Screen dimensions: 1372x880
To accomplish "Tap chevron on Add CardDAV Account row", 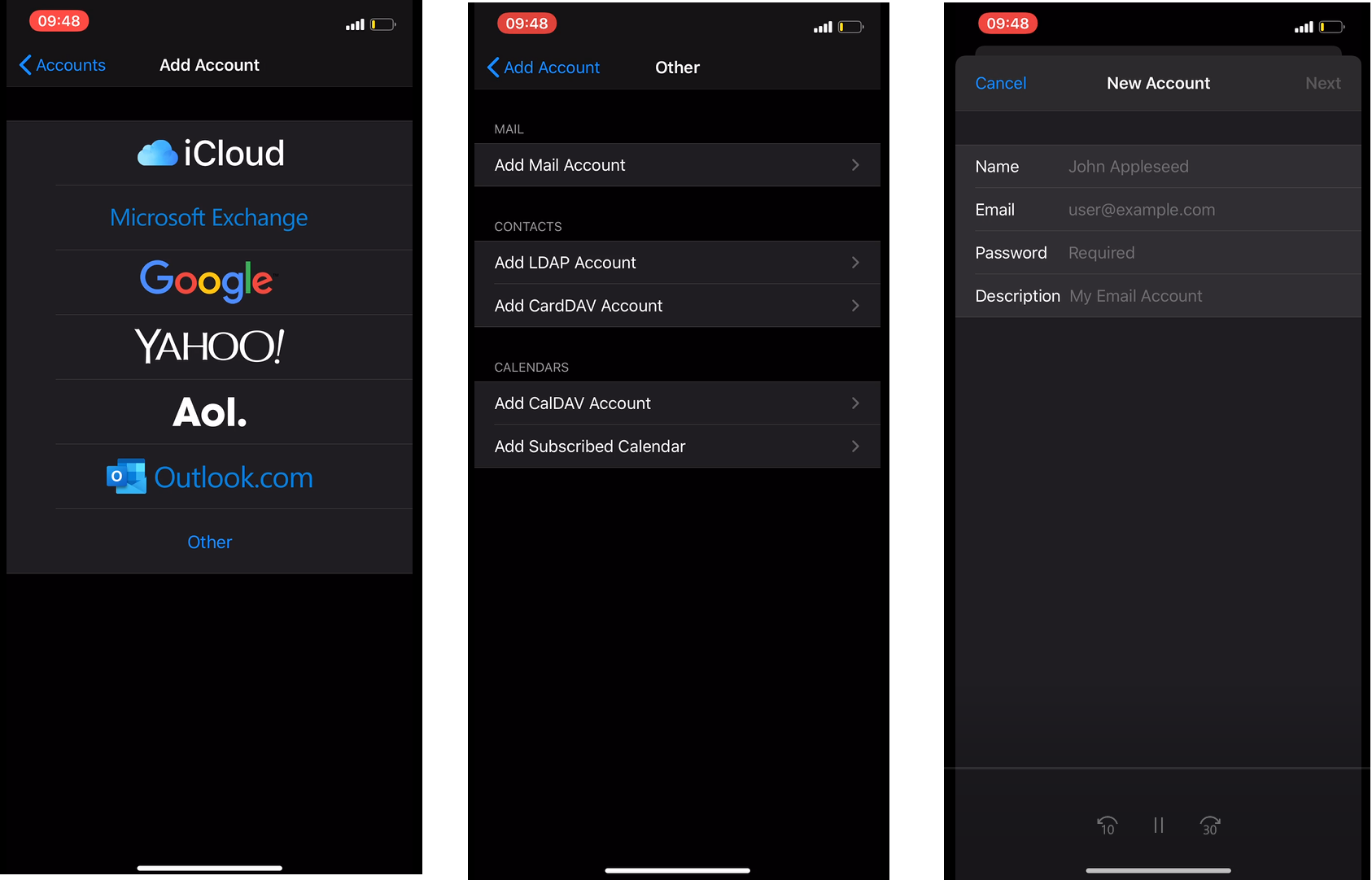I will coord(855,306).
